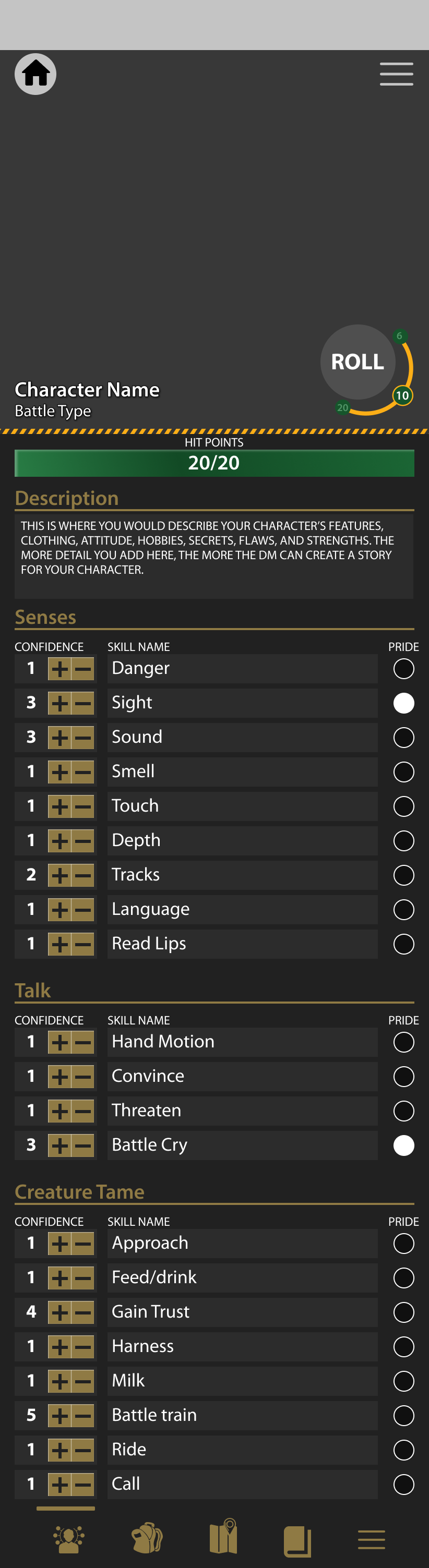Enable Pride for Gain Trust
Image resolution: width=429 pixels, height=1568 pixels.
coord(403,1312)
